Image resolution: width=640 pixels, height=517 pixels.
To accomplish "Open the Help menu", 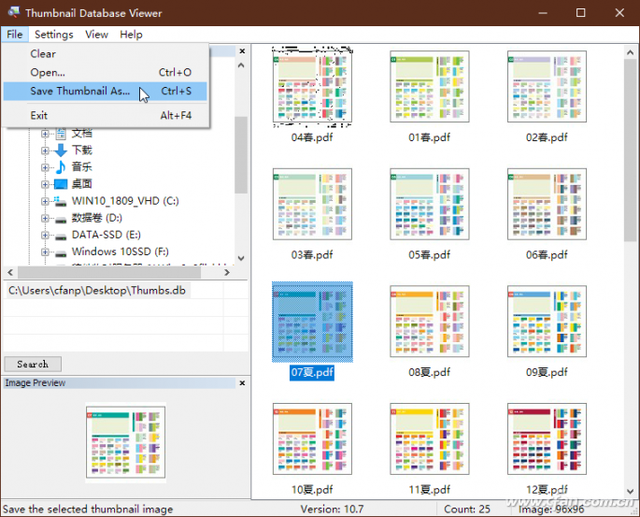I will pyautogui.click(x=131, y=35).
